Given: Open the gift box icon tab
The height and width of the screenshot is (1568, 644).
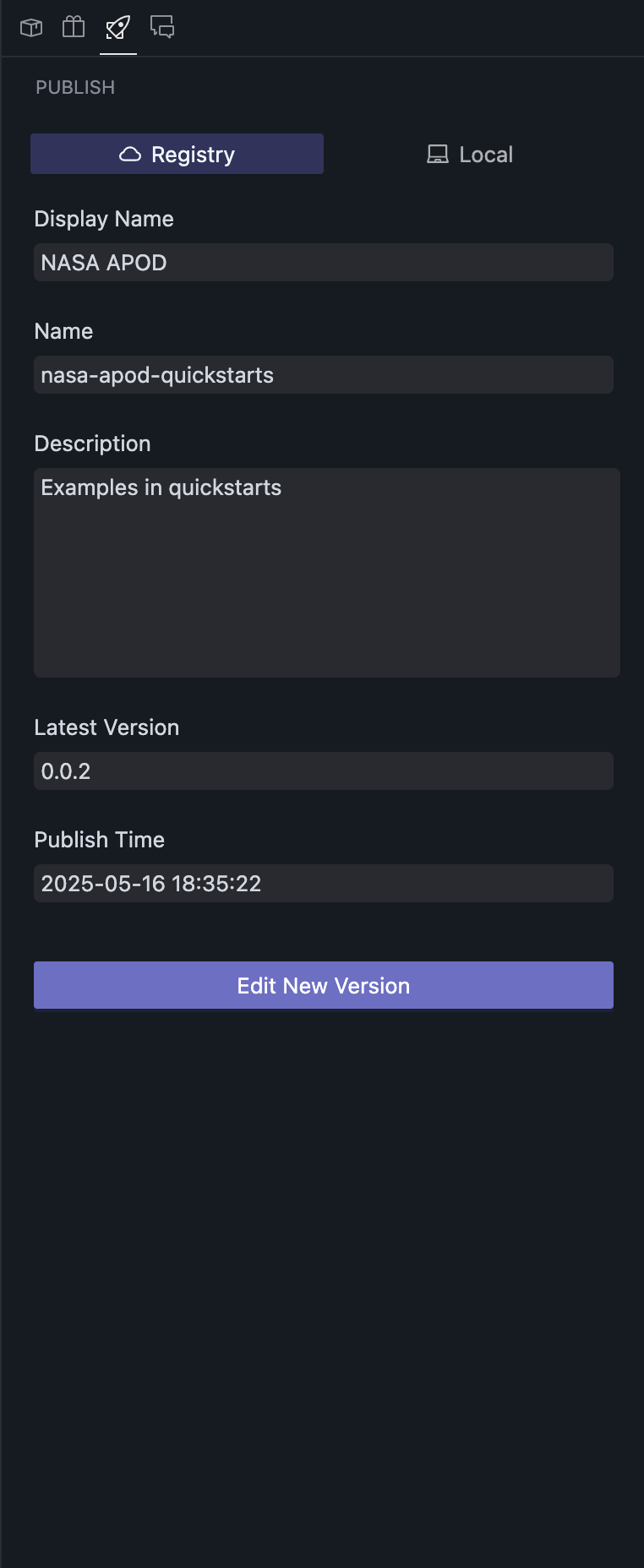Looking at the screenshot, I should point(74,28).
